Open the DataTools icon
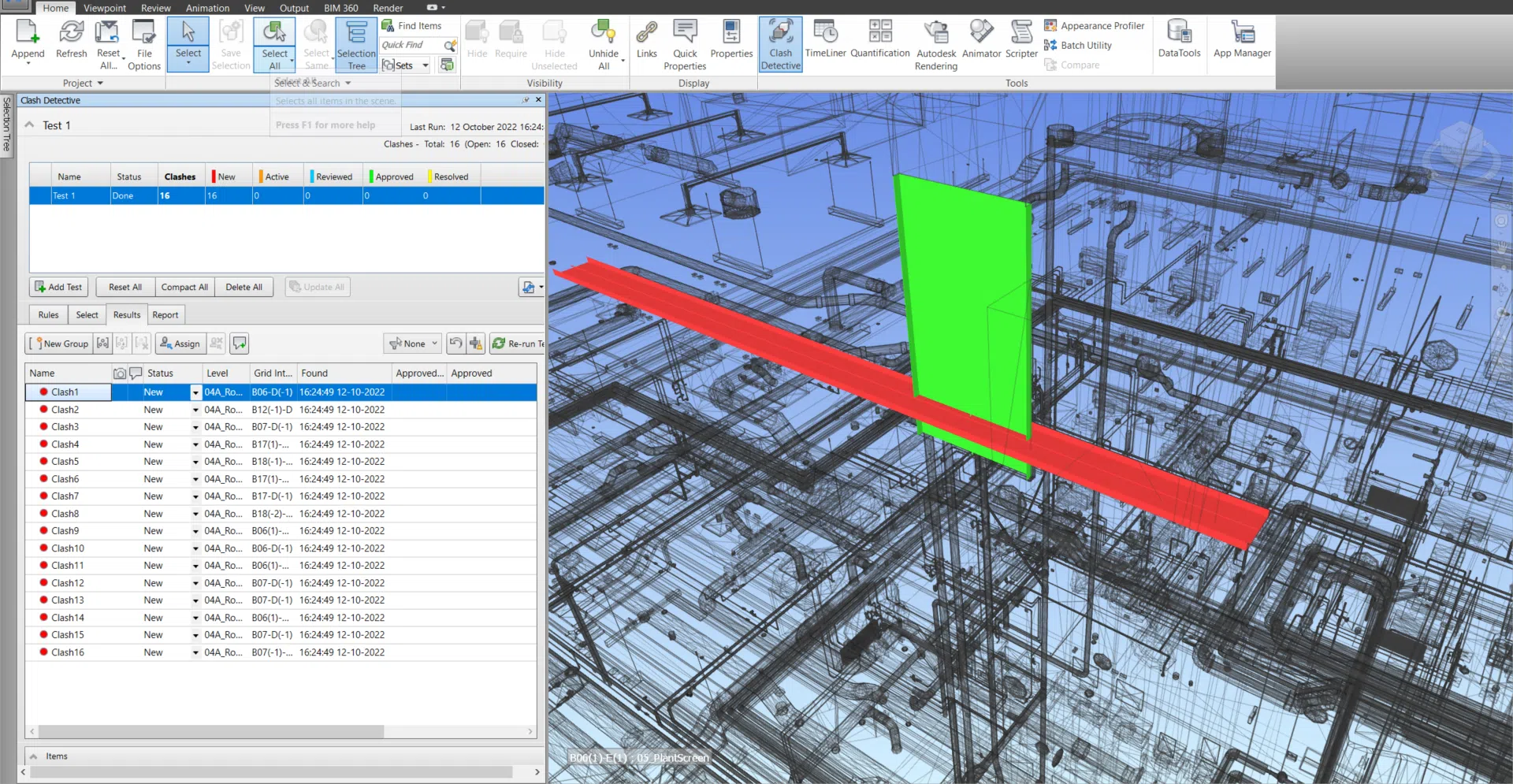The width and height of the screenshot is (1513, 784). [x=1179, y=39]
